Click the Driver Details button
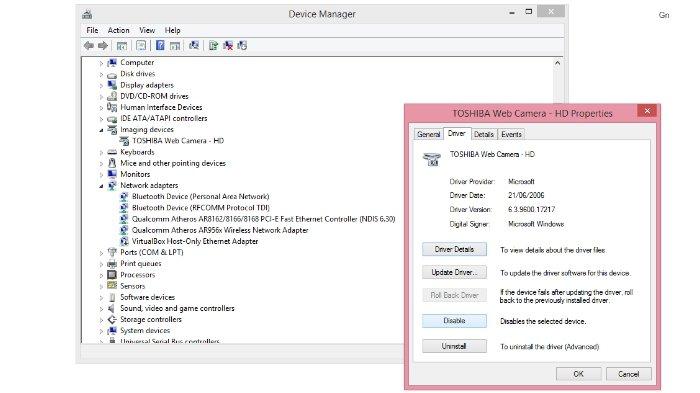Image resolution: width=700 pixels, height=393 pixels. click(x=454, y=249)
